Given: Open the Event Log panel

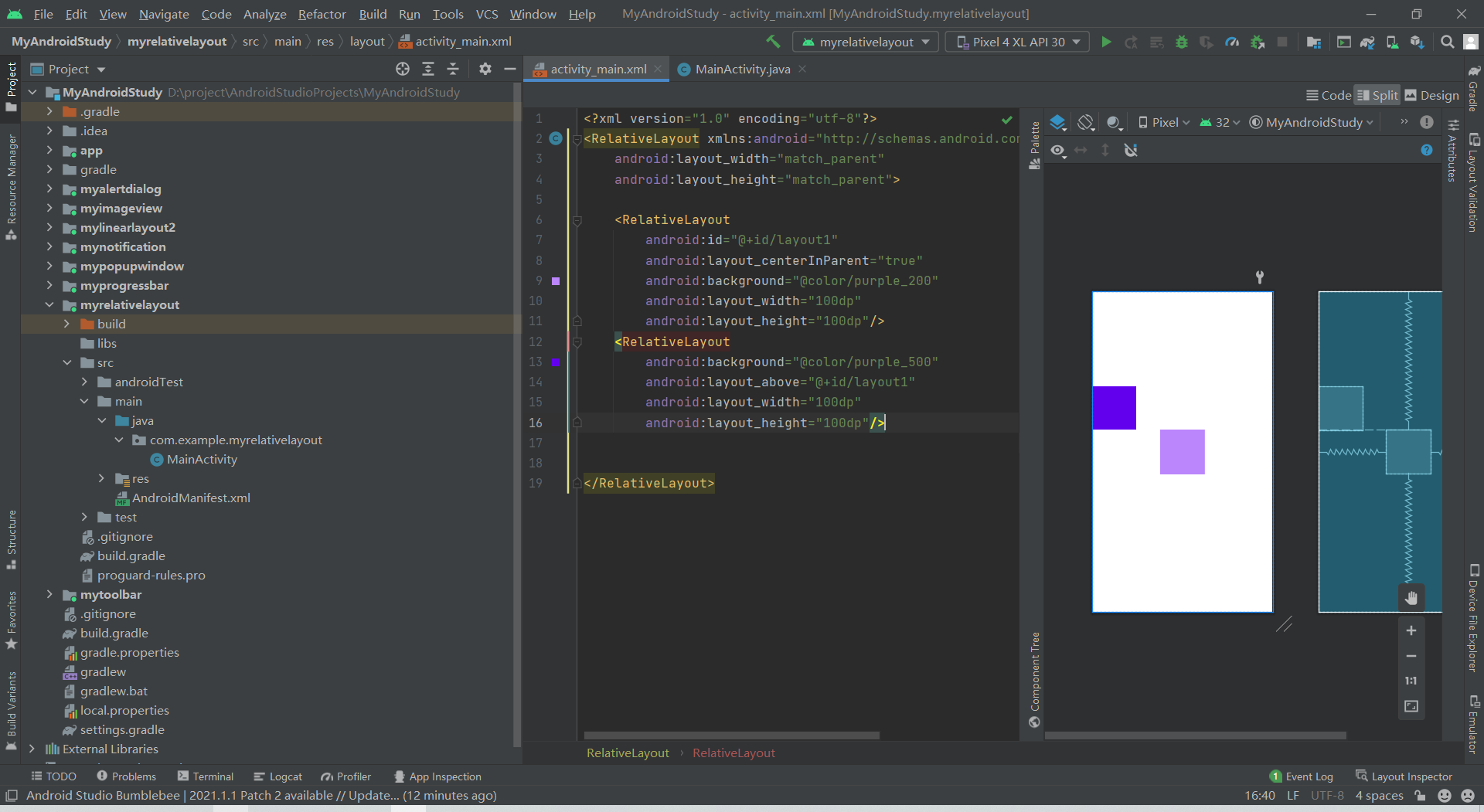Looking at the screenshot, I should click(x=1302, y=776).
